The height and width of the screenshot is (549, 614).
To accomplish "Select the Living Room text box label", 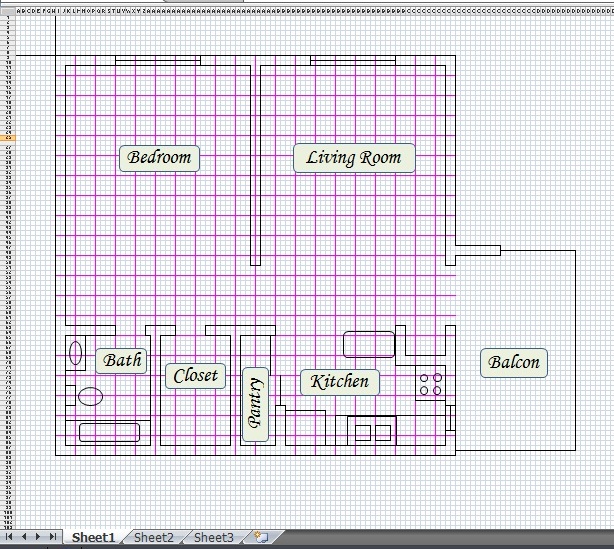I will (x=354, y=158).
